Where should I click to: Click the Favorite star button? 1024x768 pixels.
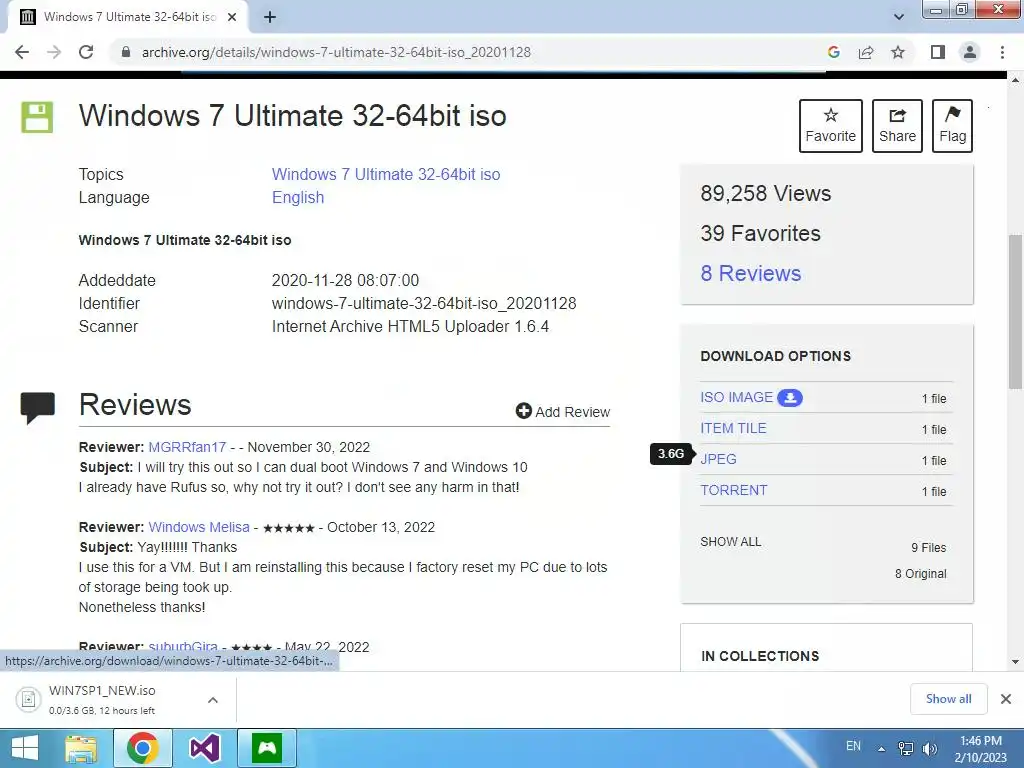tap(831, 126)
